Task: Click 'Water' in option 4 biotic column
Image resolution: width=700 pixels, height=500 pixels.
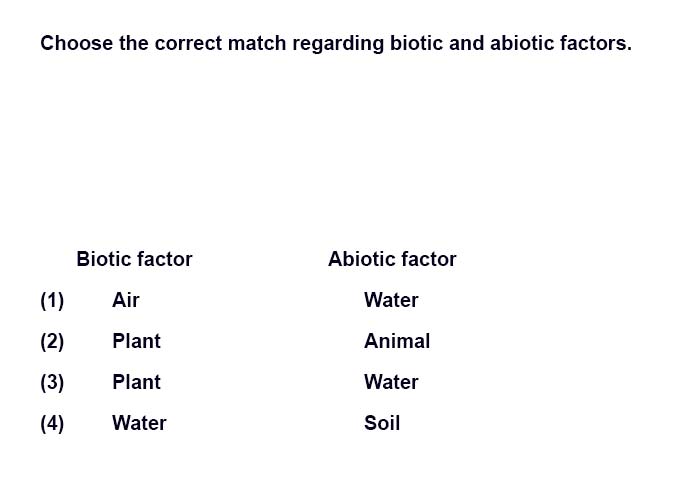Action: pos(139,423)
